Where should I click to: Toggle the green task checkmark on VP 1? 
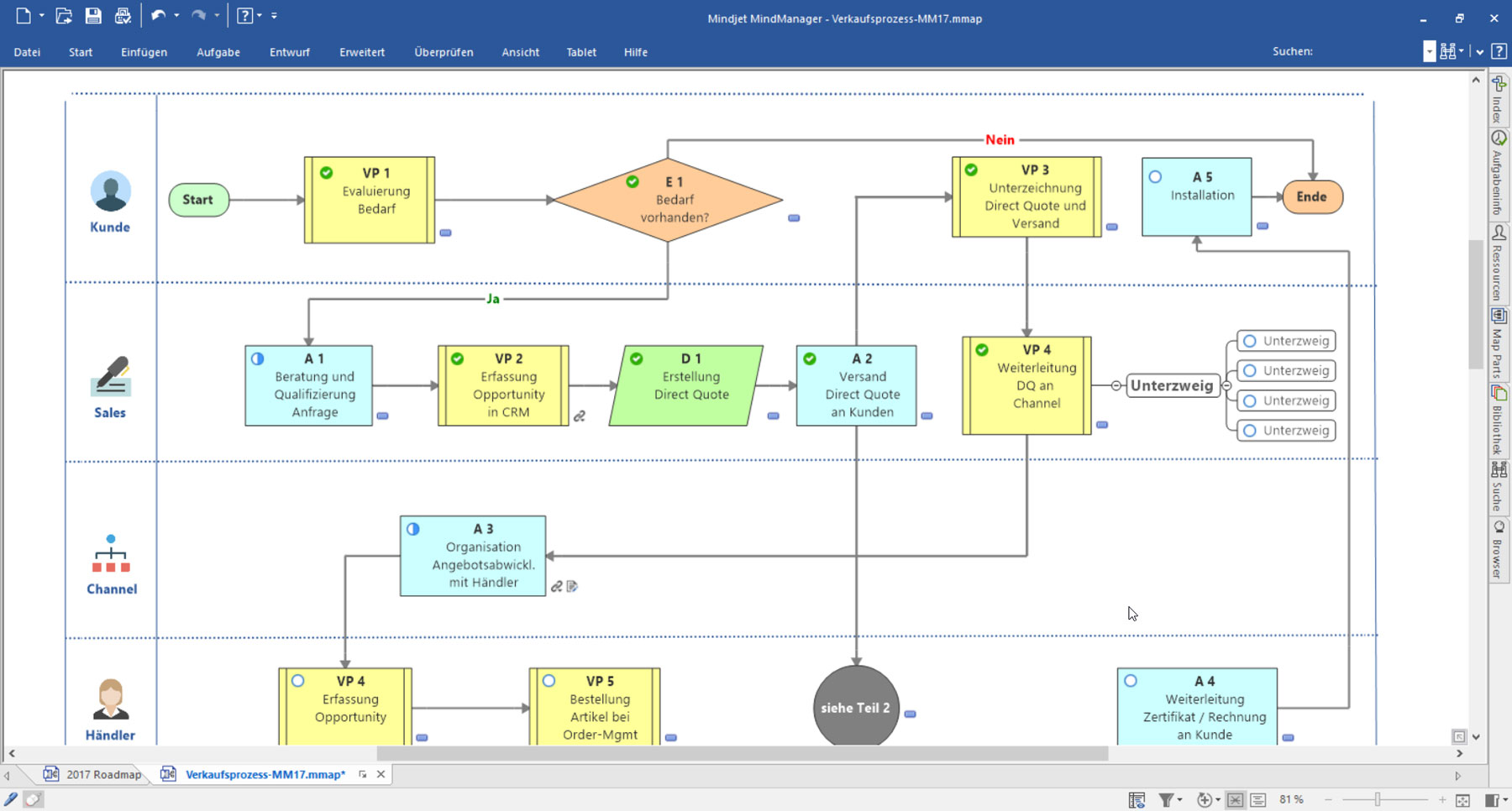point(327,173)
